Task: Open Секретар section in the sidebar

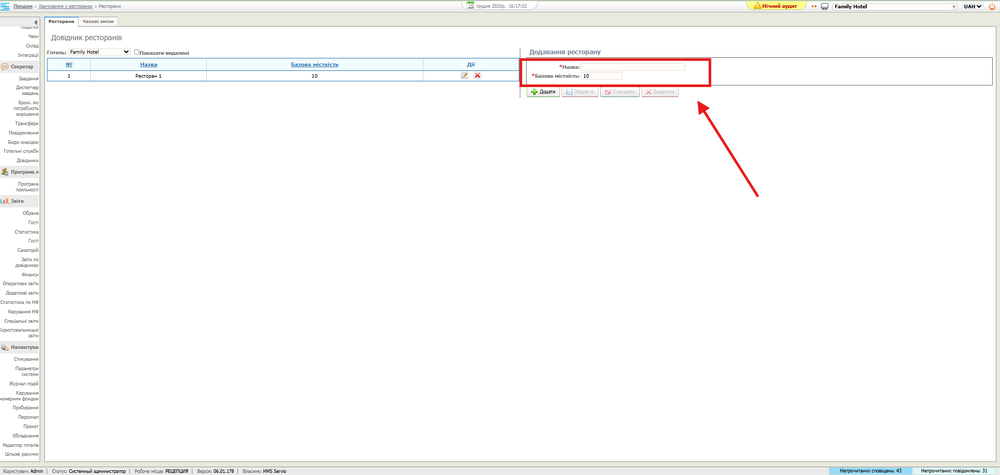Action: tap(21, 67)
